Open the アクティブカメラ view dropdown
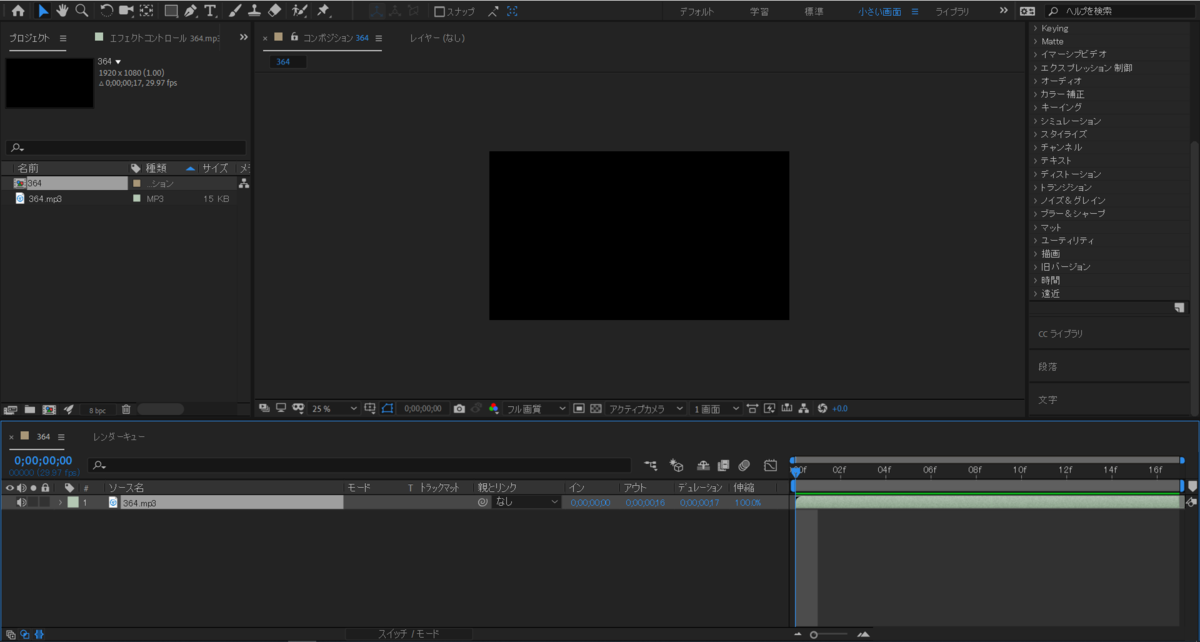This screenshot has width=1200, height=642. (645, 409)
